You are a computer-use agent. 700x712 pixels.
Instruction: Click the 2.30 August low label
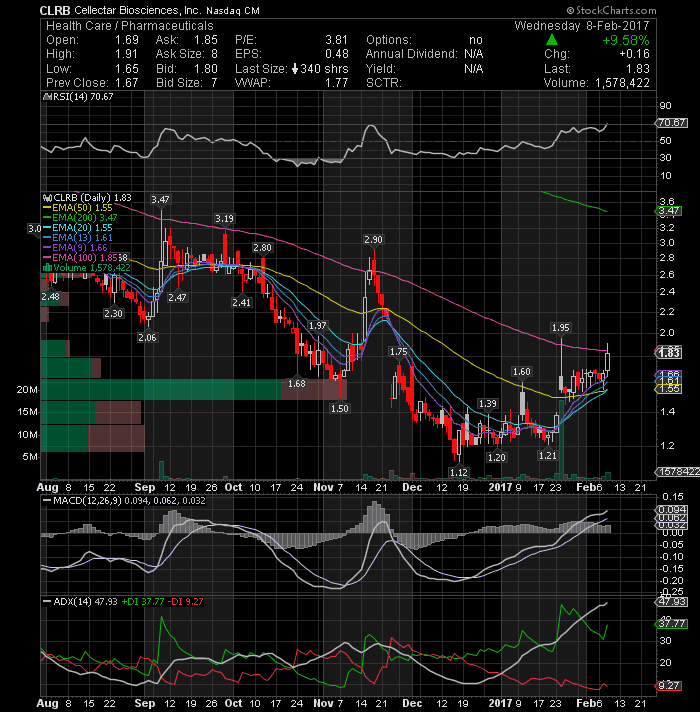[113, 313]
